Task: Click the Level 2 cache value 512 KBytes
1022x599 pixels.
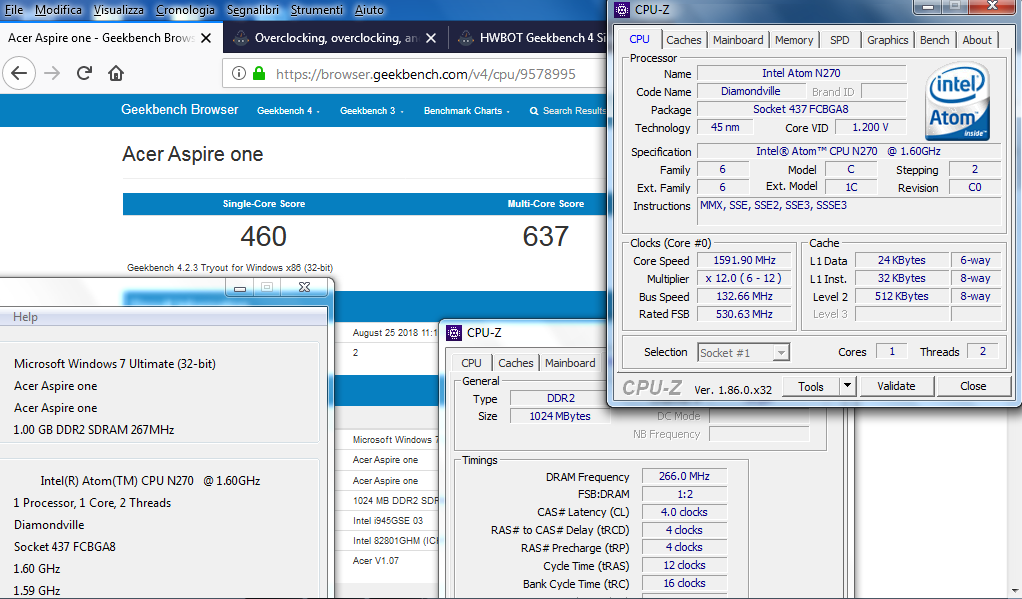Action: point(901,296)
